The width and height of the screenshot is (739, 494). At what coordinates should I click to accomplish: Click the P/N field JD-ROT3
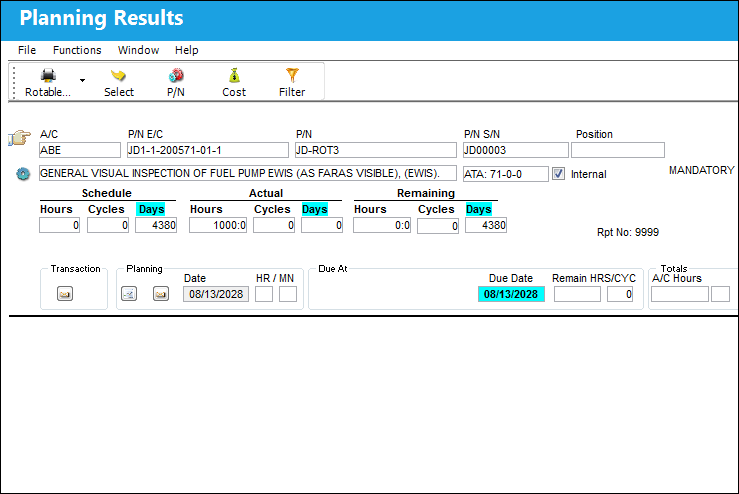pos(376,150)
